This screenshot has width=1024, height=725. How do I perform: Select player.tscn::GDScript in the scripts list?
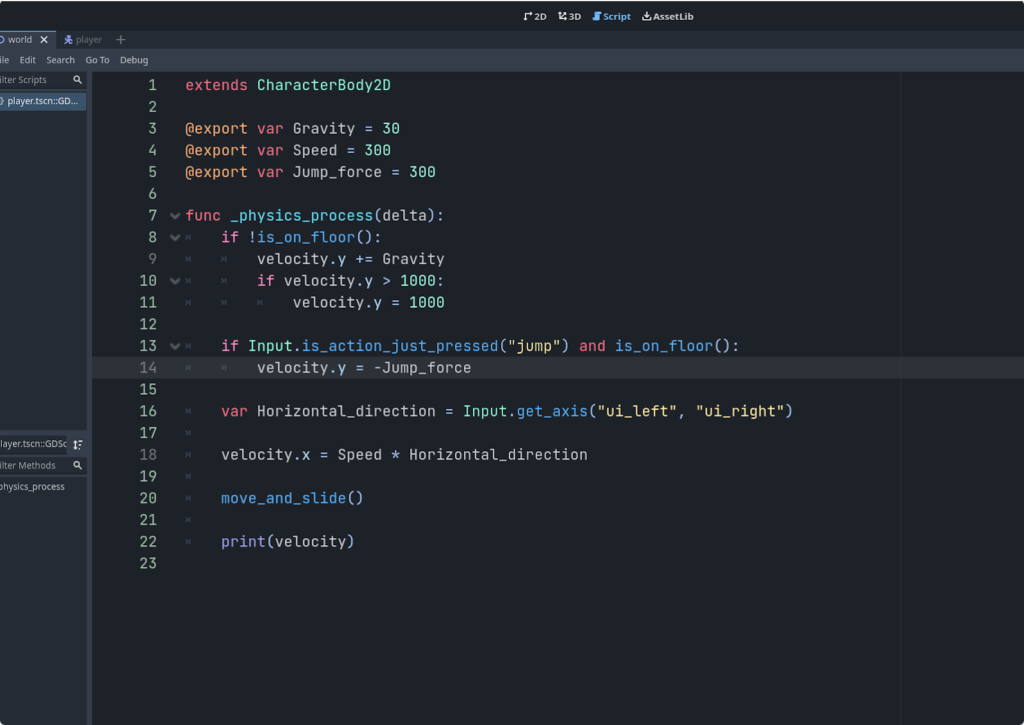click(40, 101)
